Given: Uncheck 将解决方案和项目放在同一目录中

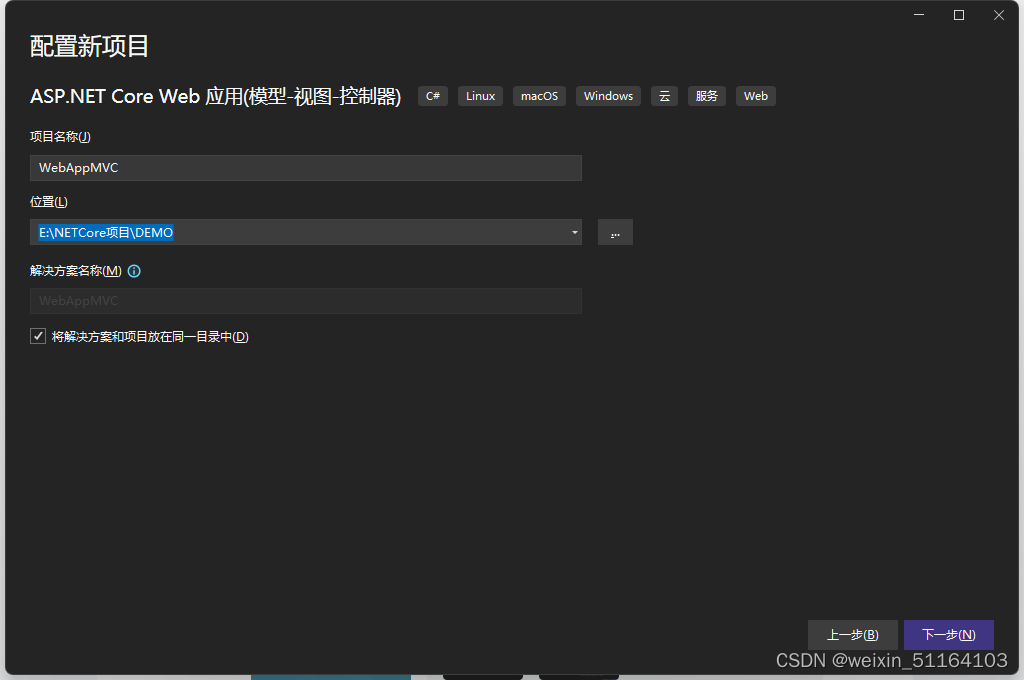Looking at the screenshot, I should [38, 336].
